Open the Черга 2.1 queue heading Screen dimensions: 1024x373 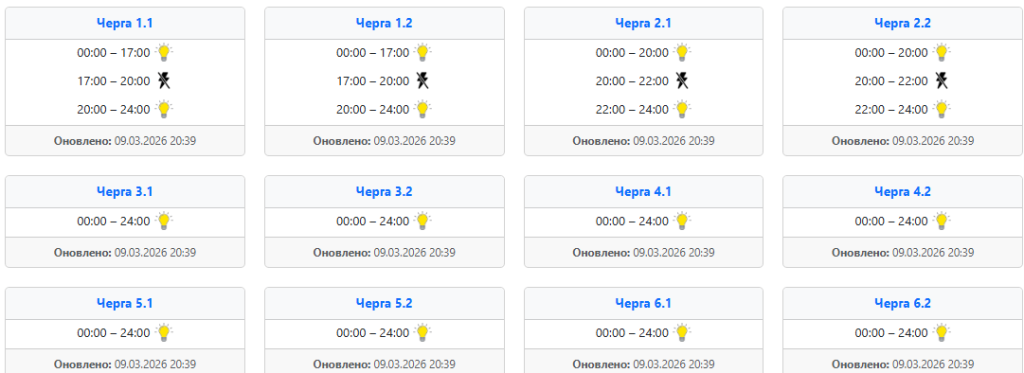click(643, 24)
